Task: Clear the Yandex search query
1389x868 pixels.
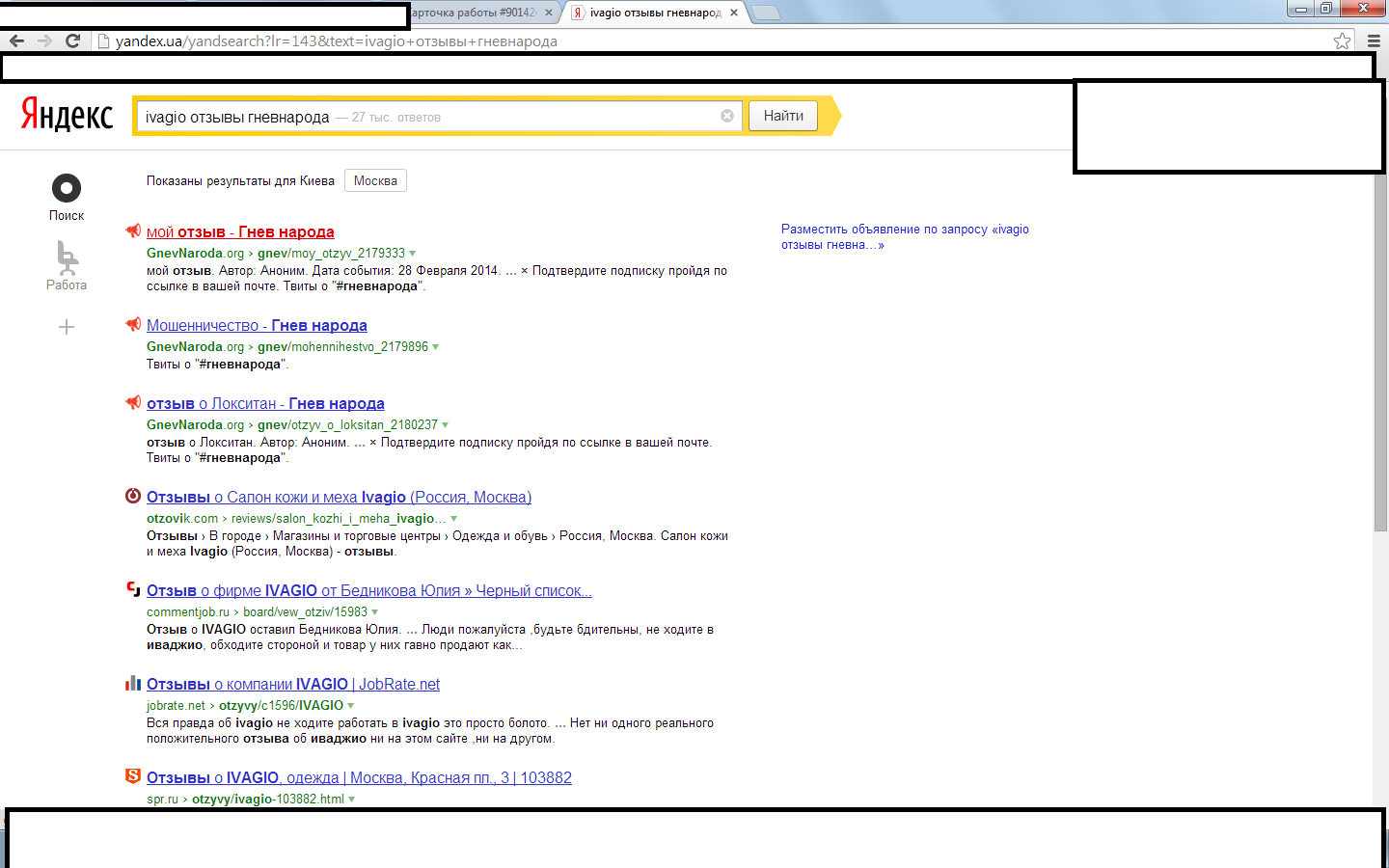Action: [x=727, y=116]
